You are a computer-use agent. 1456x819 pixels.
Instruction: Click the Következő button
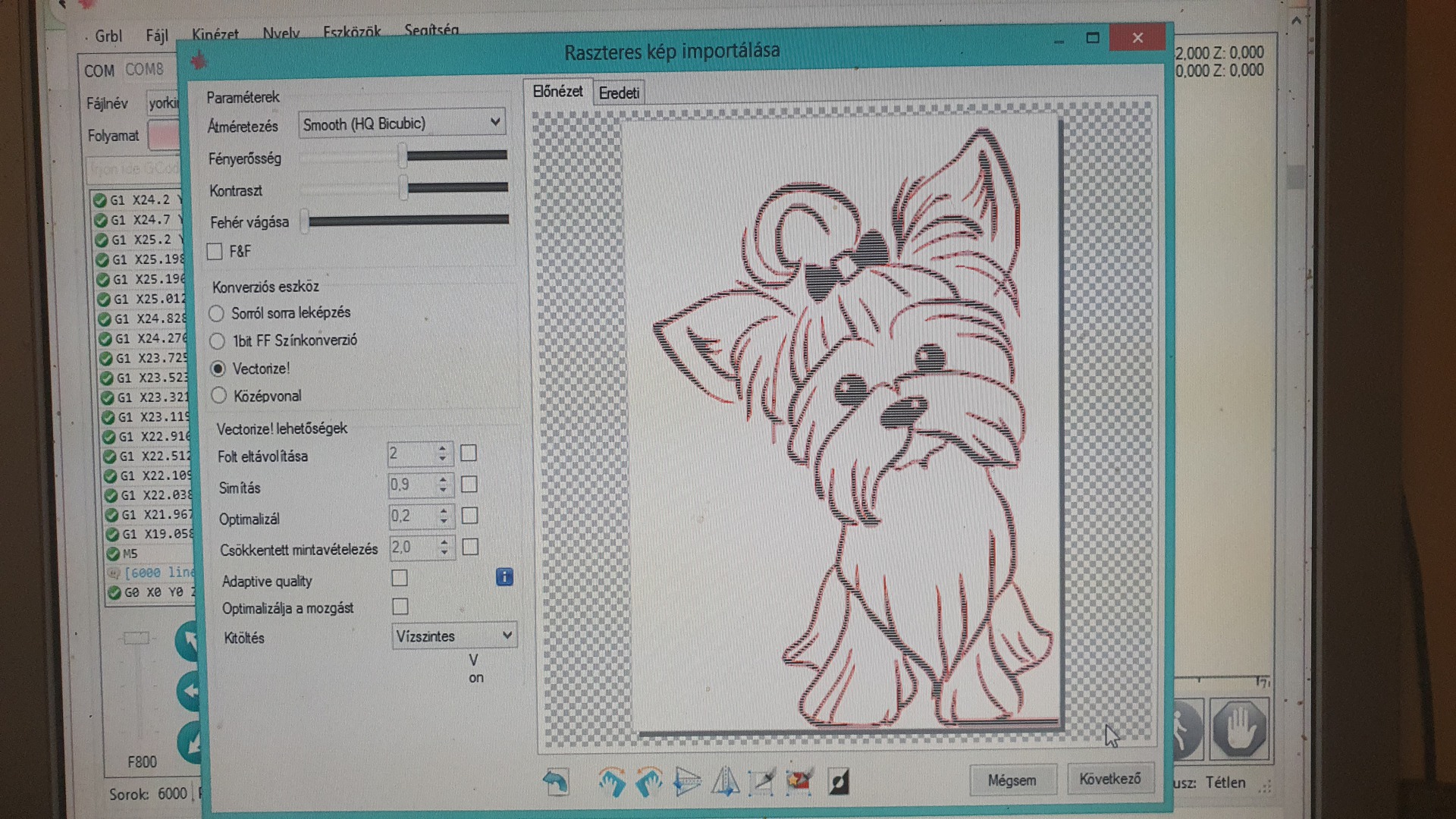pos(1110,779)
